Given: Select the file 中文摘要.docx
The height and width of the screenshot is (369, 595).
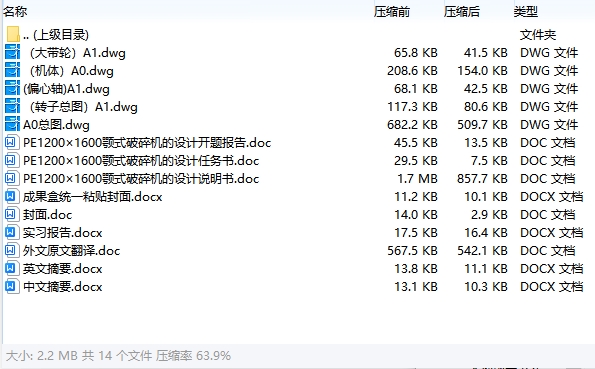Looking at the screenshot, I should point(62,287).
